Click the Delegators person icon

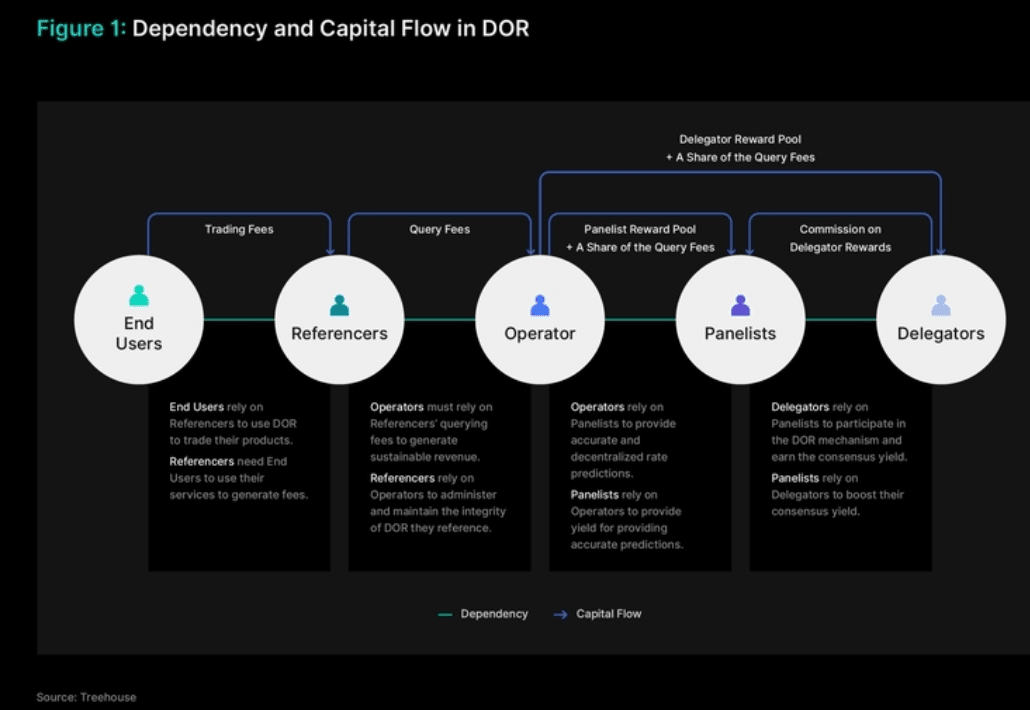pos(941,305)
